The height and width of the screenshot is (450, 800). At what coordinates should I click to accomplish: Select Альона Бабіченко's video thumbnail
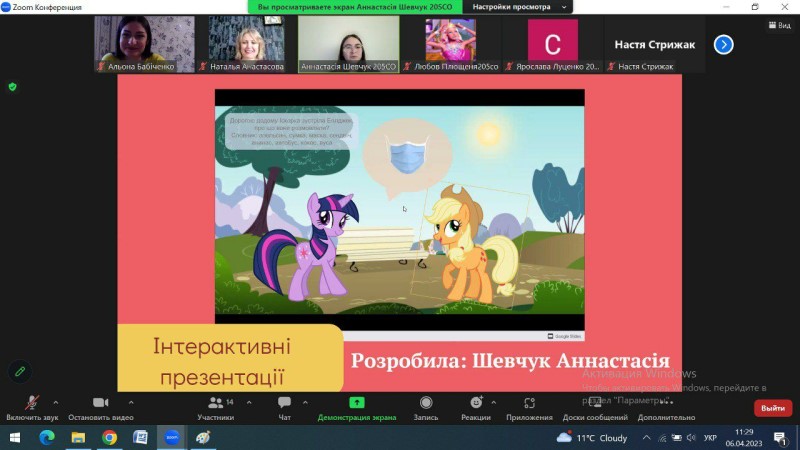[144, 44]
